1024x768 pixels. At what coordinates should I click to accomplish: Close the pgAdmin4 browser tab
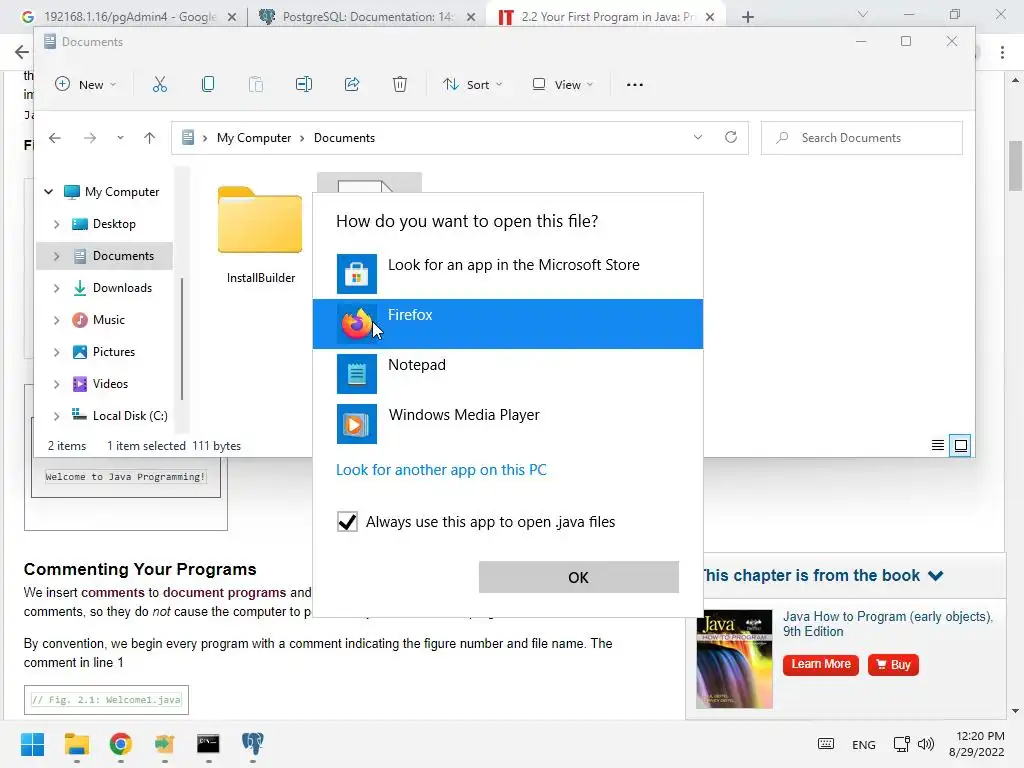pyautogui.click(x=232, y=18)
